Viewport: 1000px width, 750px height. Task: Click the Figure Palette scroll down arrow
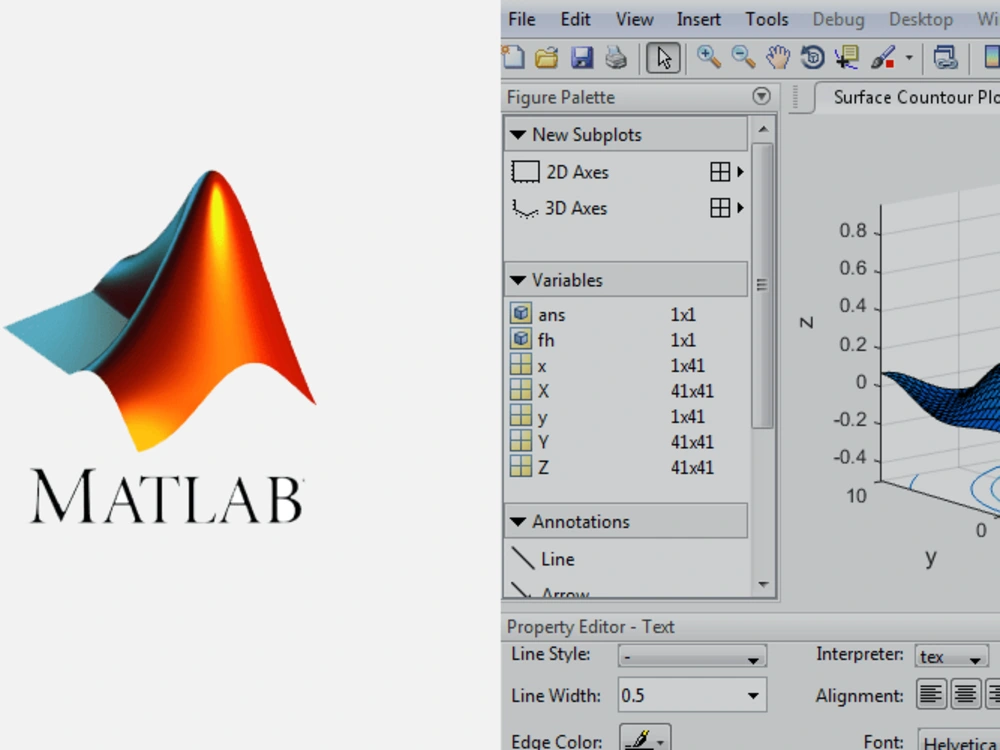pos(763,584)
